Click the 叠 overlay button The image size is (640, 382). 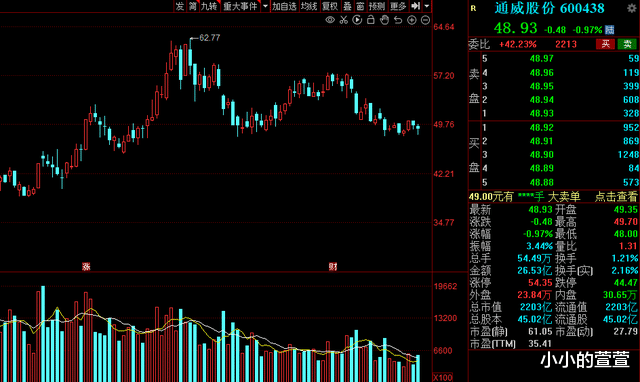347,6
